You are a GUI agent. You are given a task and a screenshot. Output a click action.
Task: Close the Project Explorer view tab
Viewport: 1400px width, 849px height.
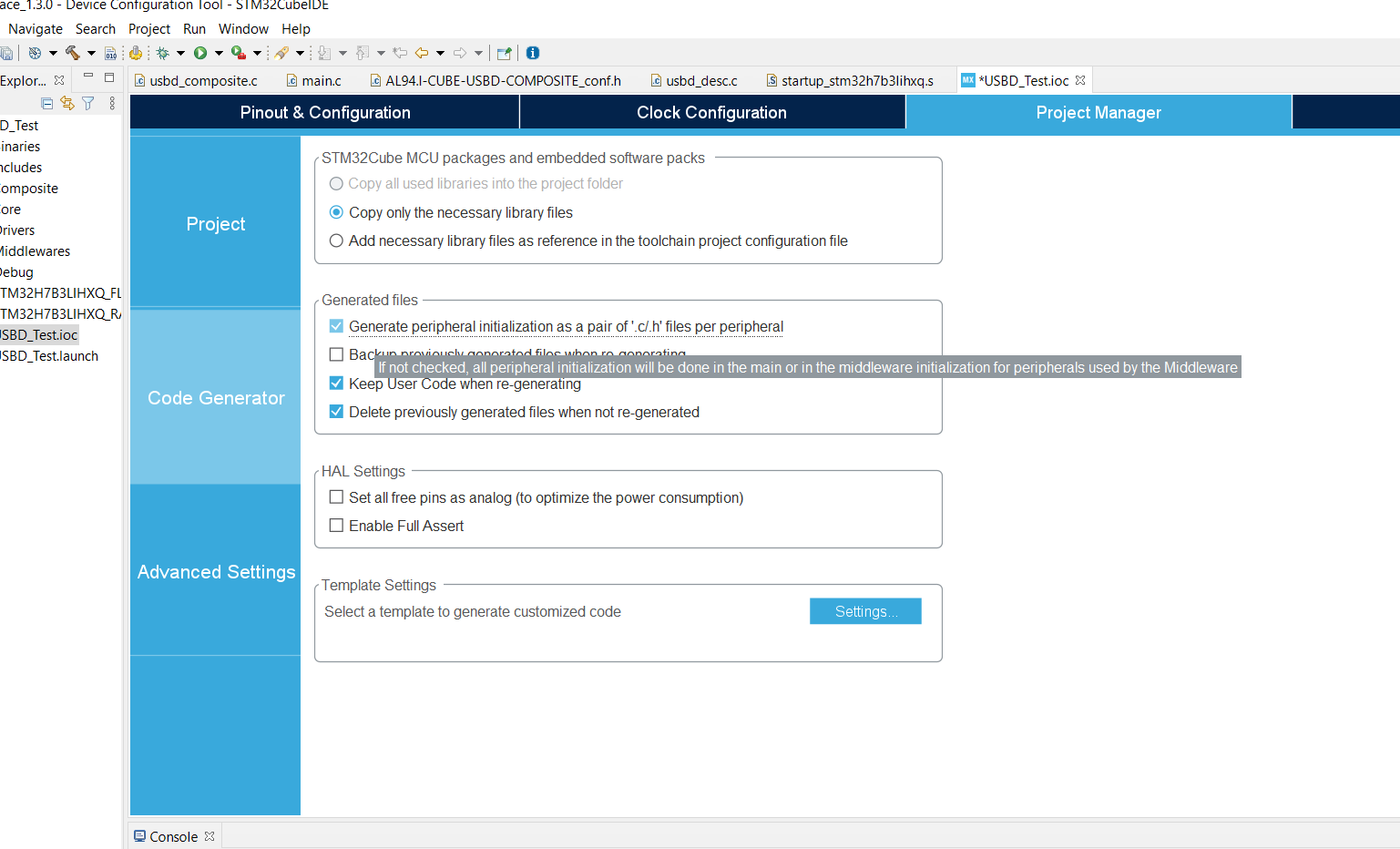(59, 80)
